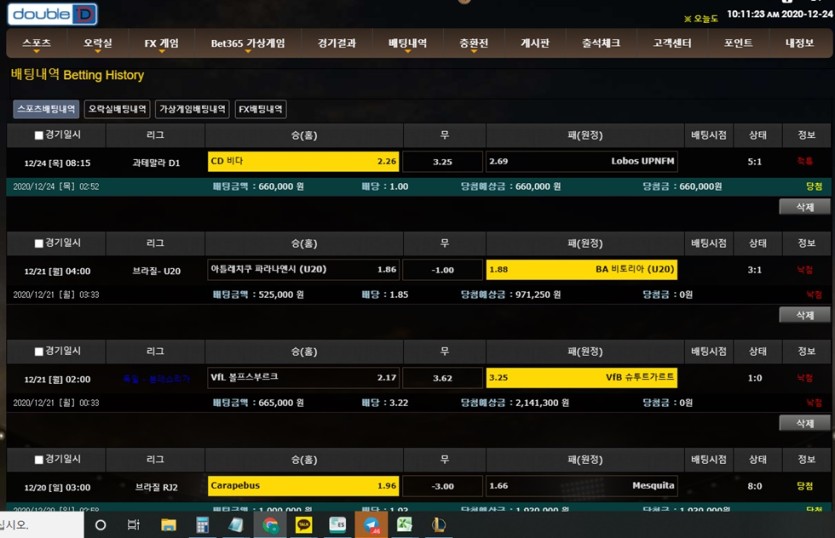Open Task View in the taskbar

point(134,525)
